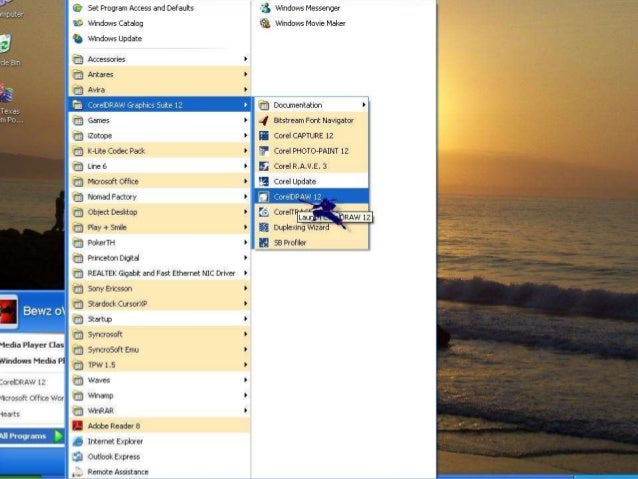
Task: Open the PokerTH program group
Action: [160, 243]
